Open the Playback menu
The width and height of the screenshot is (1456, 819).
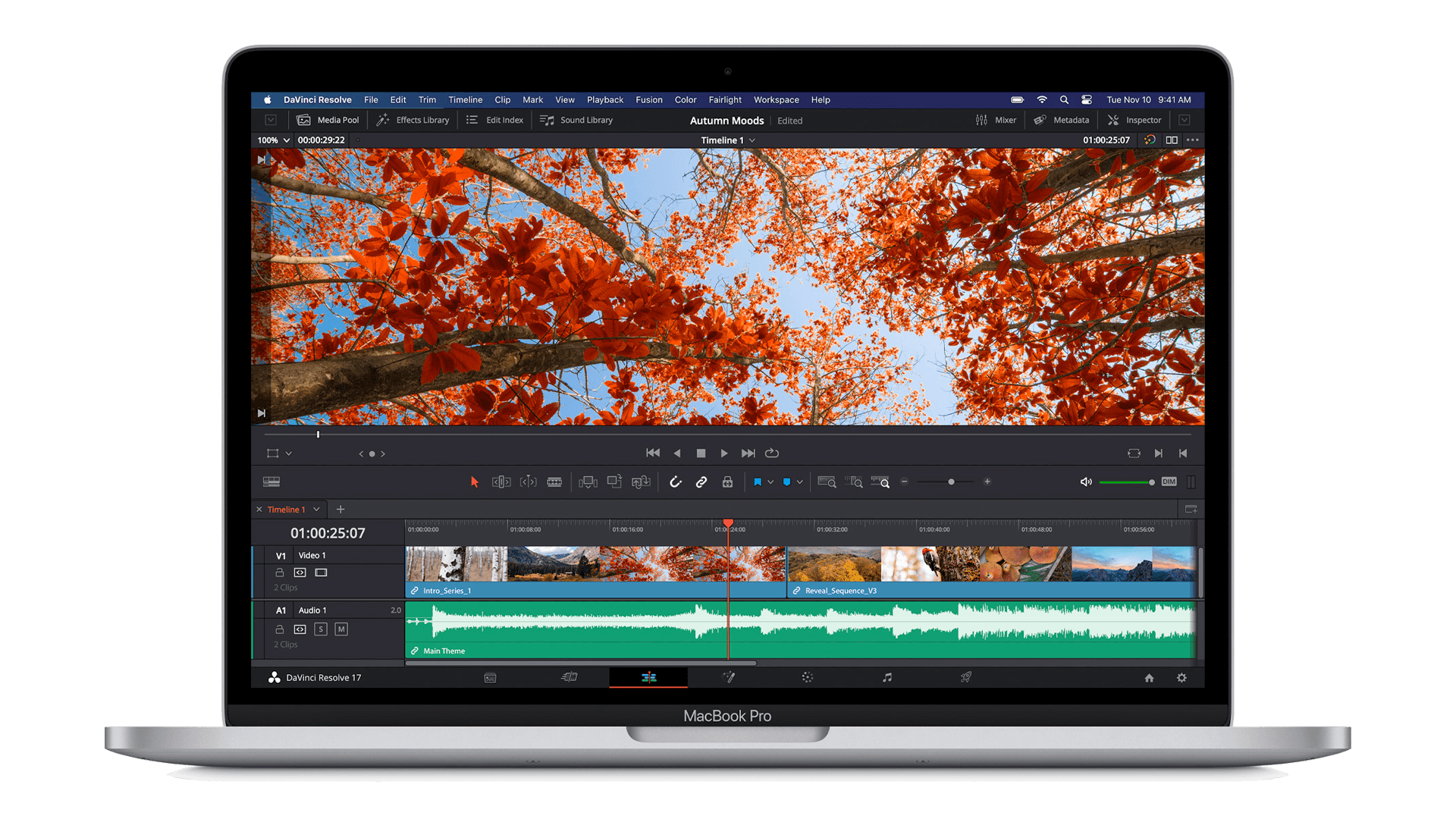click(x=604, y=100)
